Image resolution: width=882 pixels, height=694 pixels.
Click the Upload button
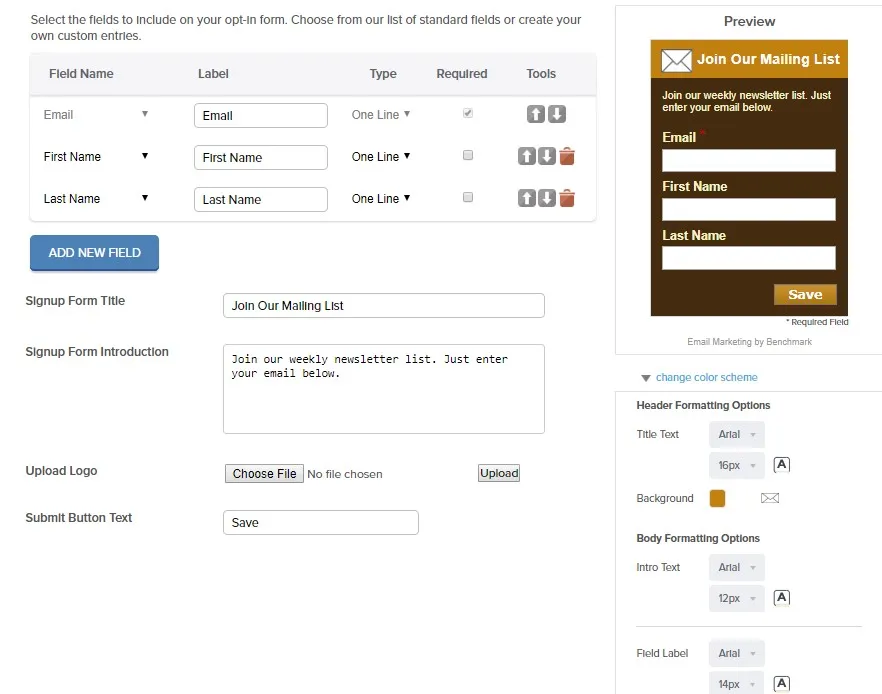tap(499, 473)
